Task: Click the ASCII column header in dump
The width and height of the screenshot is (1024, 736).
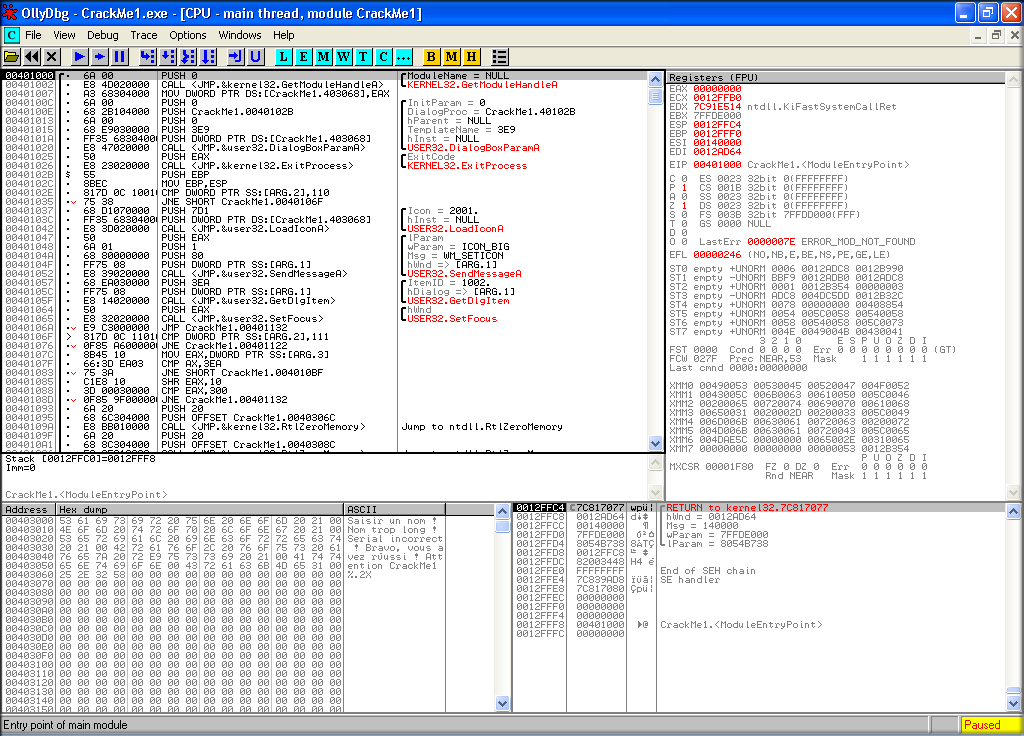Action: coord(394,509)
